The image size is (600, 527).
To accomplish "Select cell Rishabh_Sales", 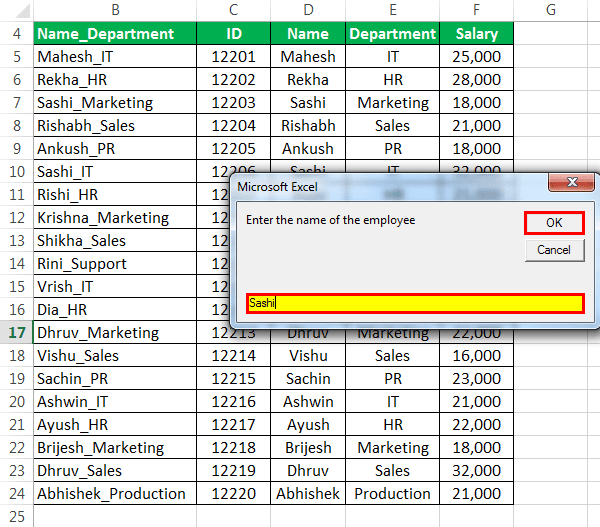I will coord(115,126).
